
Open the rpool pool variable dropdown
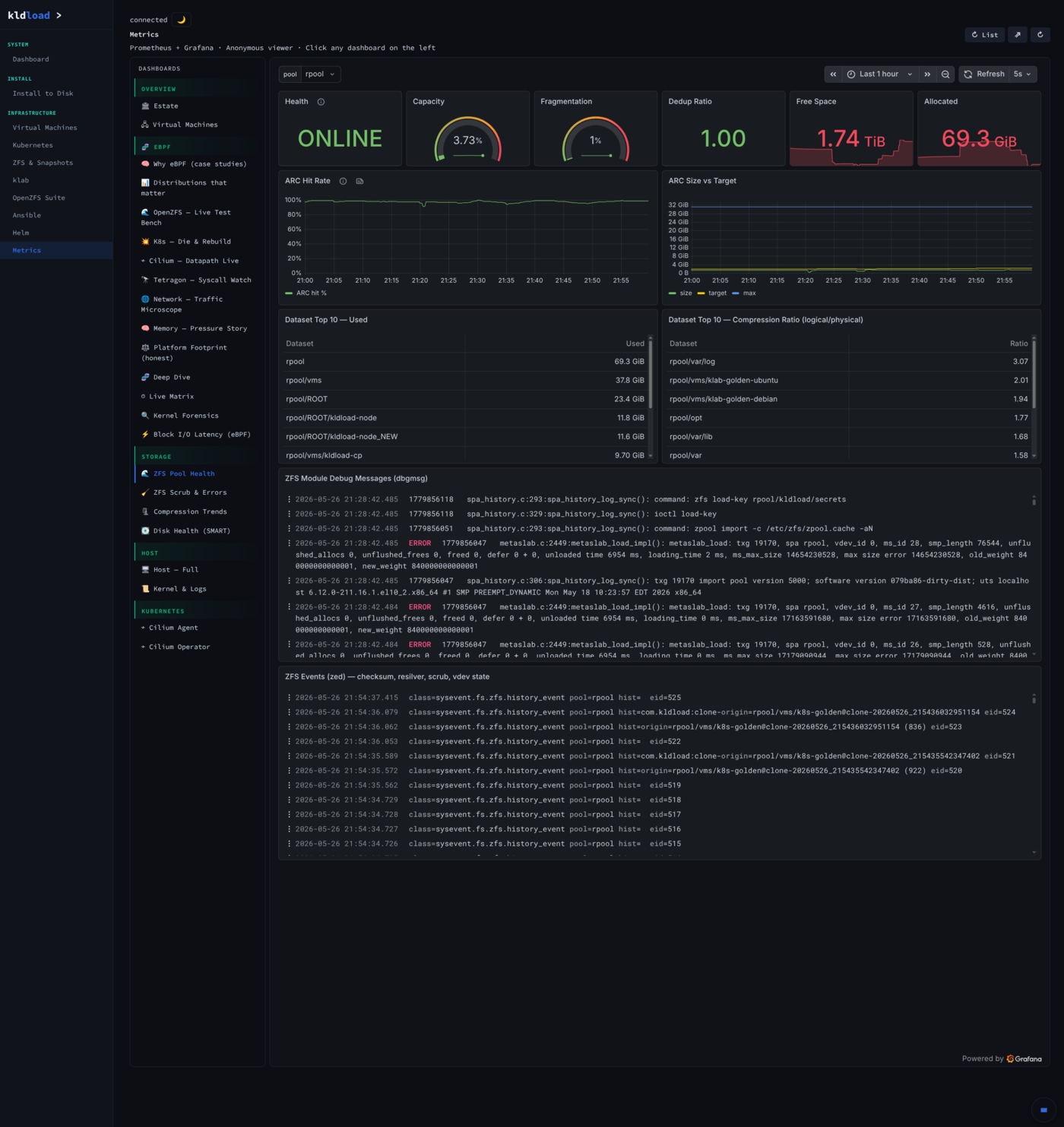point(320,74)
